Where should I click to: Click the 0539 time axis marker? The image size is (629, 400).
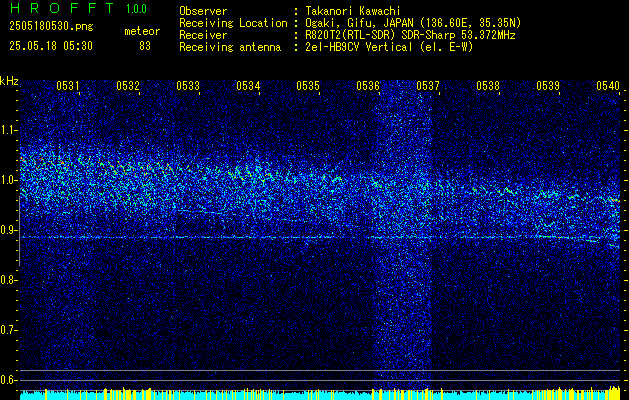coord(548,85)
